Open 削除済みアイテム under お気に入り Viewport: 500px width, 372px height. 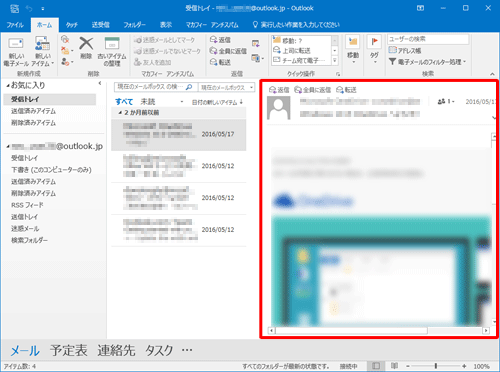[x=33, y=123]
